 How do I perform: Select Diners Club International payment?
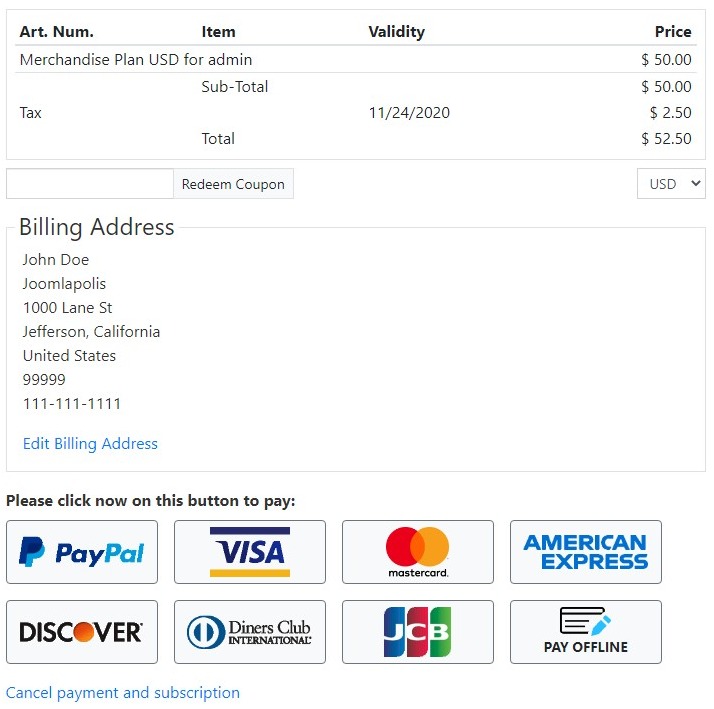(x=250, y=632)
